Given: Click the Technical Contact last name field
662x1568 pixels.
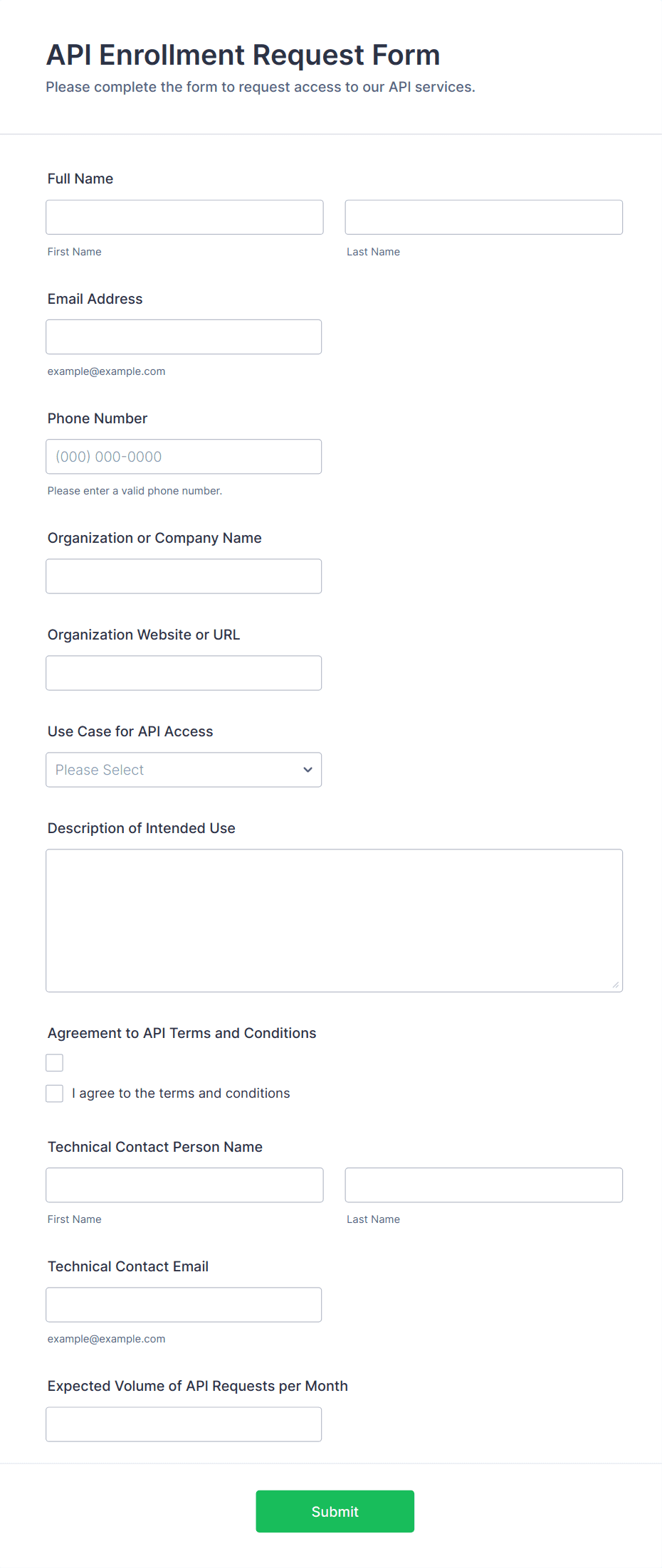Looking at the screenshot, I should pos(483,1185).
